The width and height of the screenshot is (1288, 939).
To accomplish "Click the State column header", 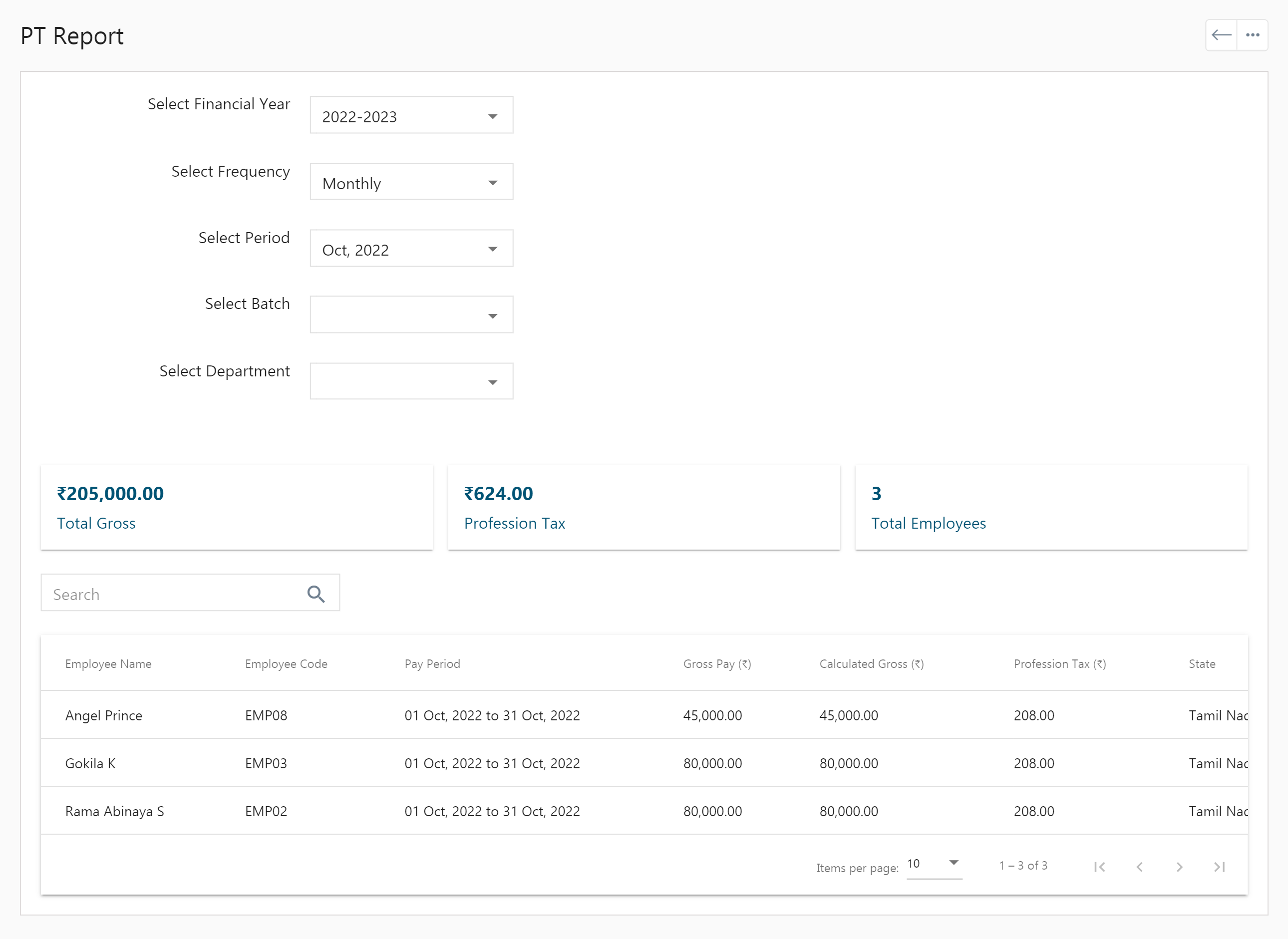I will coord(1202,664).
